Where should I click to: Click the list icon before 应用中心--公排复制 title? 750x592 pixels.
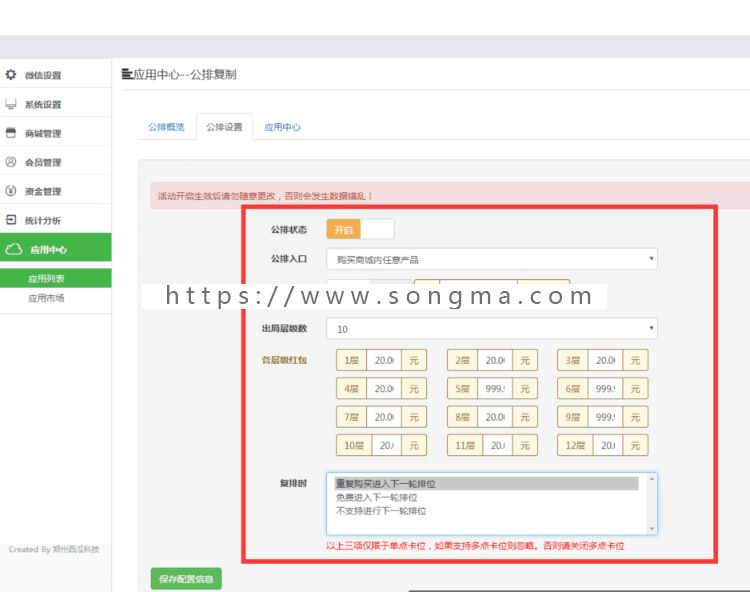[x=127, y=74]
